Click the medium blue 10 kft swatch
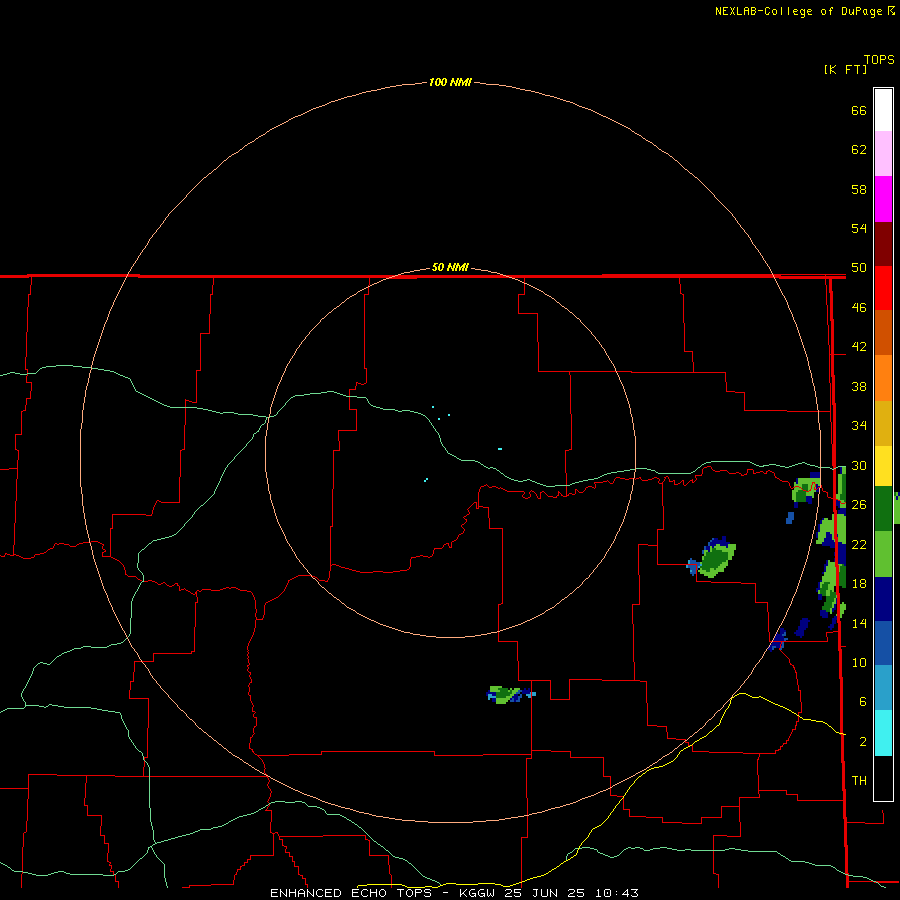Image resolution: width=900 pixels, height=900 pixels. (x=883, y=643)
